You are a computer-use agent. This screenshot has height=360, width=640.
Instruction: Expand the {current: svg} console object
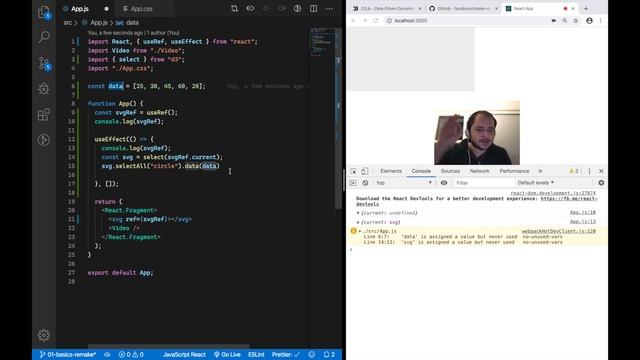[x=358, y=222]
